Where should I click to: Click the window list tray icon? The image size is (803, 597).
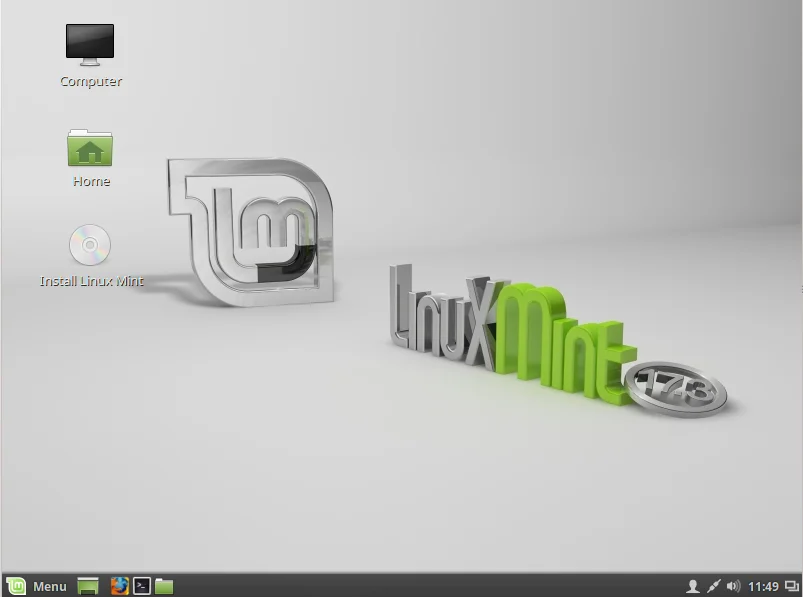[792, 586]
